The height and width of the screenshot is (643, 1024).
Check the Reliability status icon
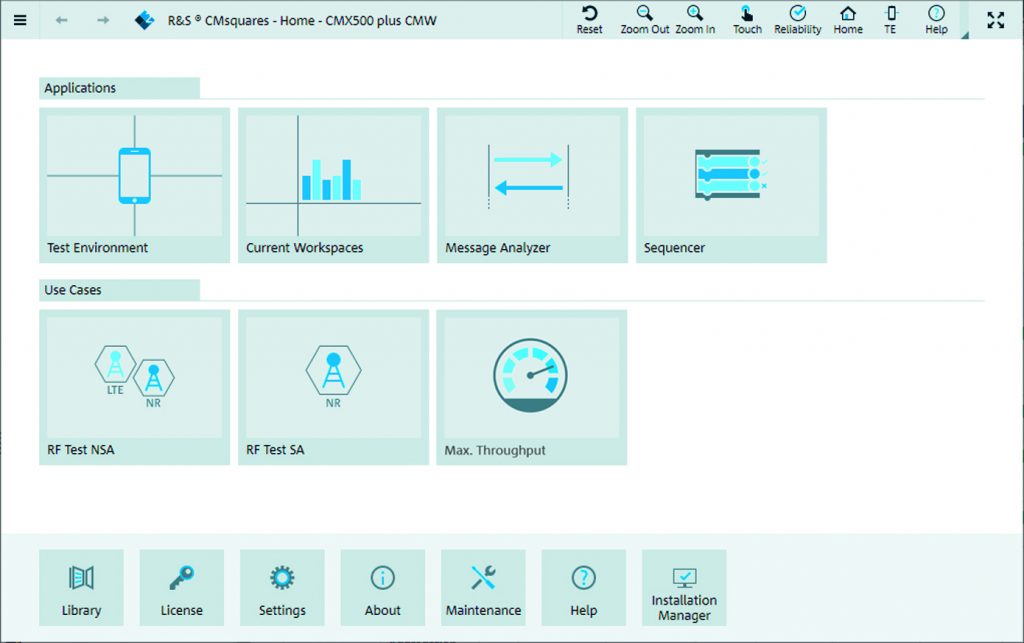pos(797,20)
